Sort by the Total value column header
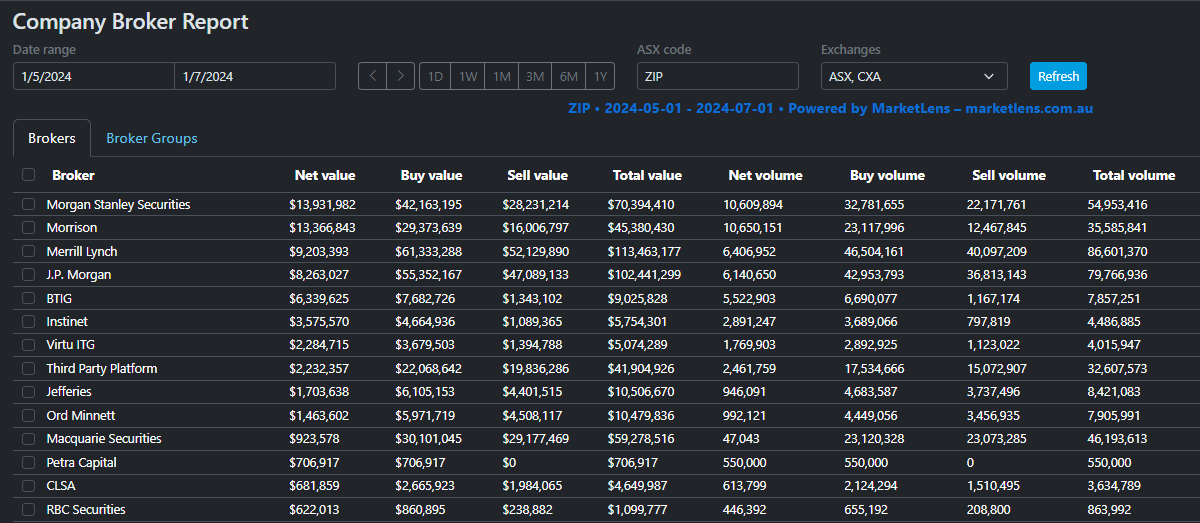This screenshot has width=1200, height=523. (647, 175)
